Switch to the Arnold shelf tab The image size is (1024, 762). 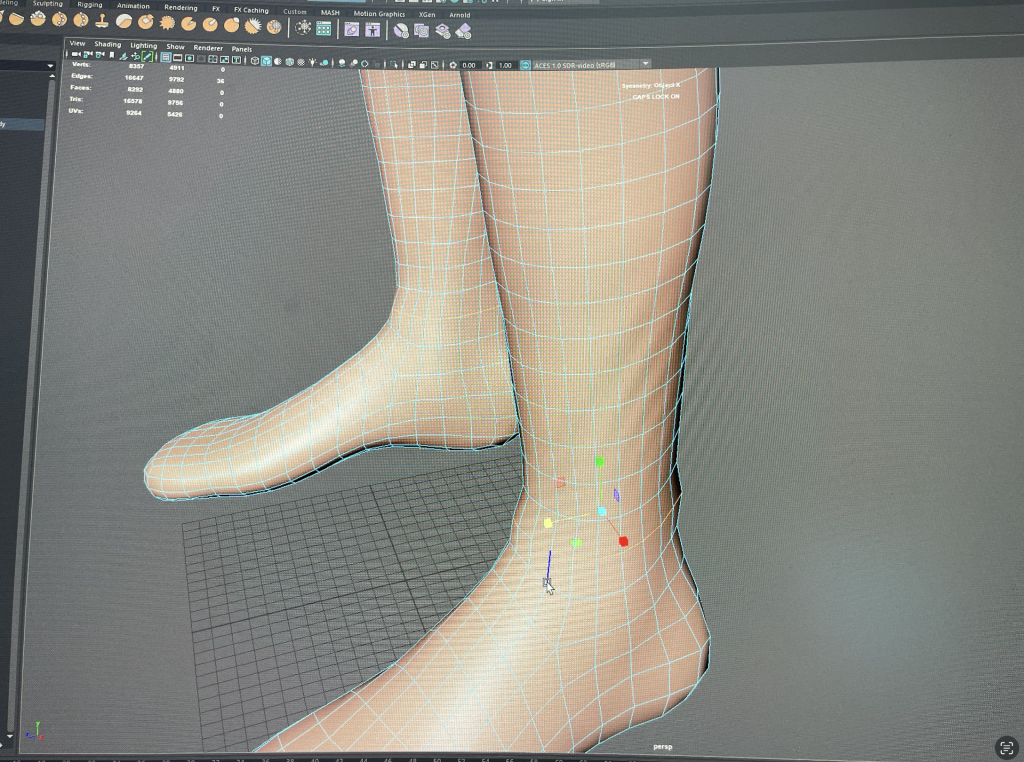pyautogui.click(x=460, y=15)
